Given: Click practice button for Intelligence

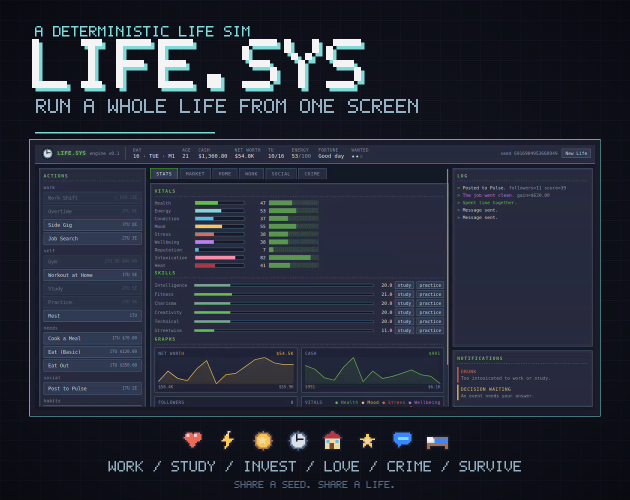Looking at the screenshot, I should 430,285.
